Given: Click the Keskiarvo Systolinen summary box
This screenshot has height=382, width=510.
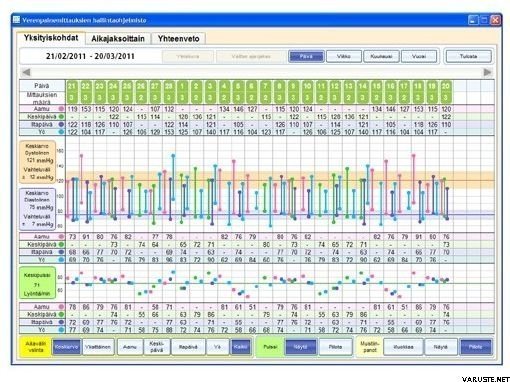Looking at the screenshot, I should pyautogui.click(x=38, y=162).
